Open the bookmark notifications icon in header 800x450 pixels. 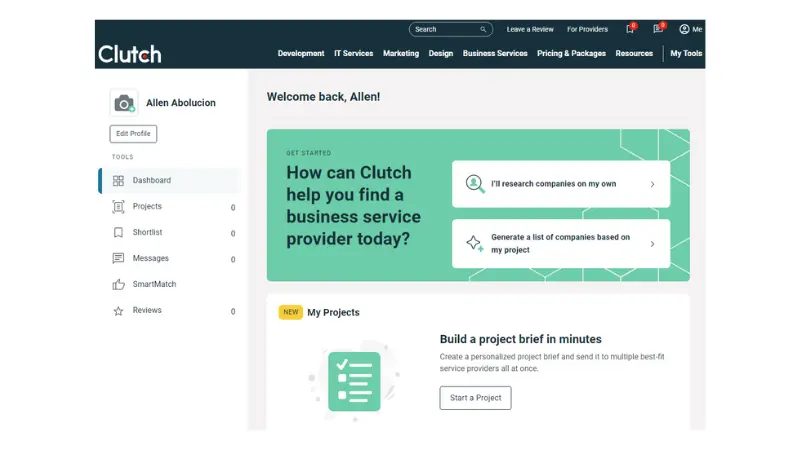(x=630, y=29)
